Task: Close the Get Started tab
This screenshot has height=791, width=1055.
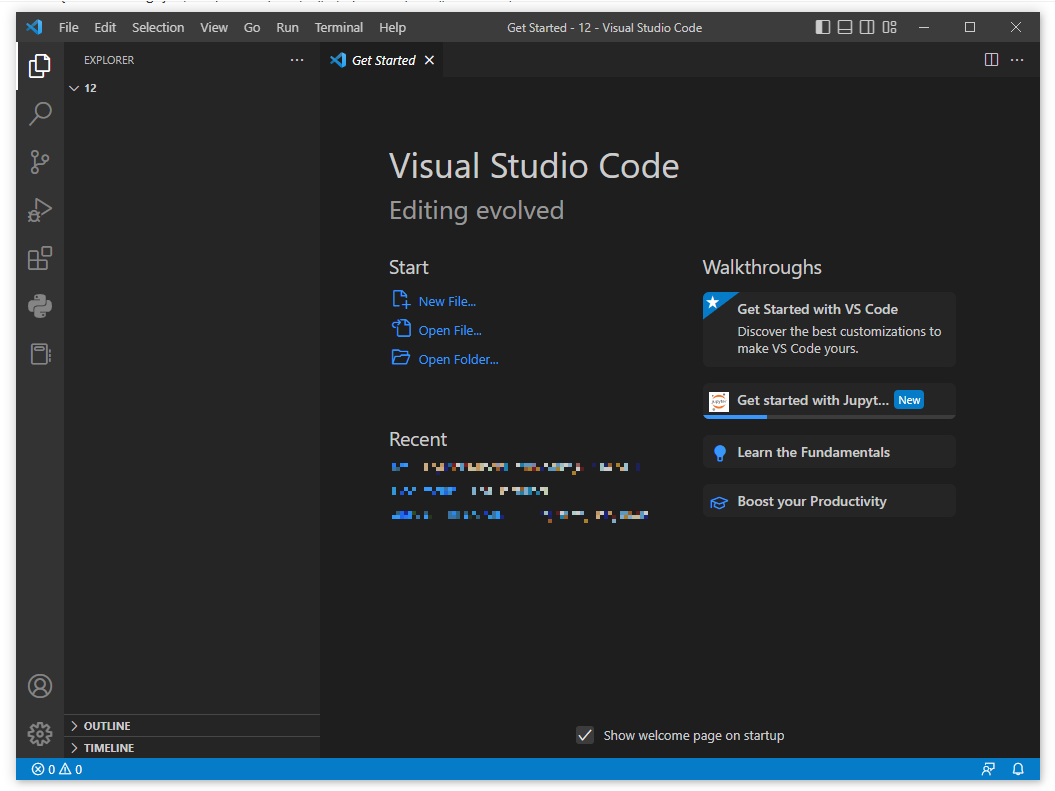Action: point(429,61)
